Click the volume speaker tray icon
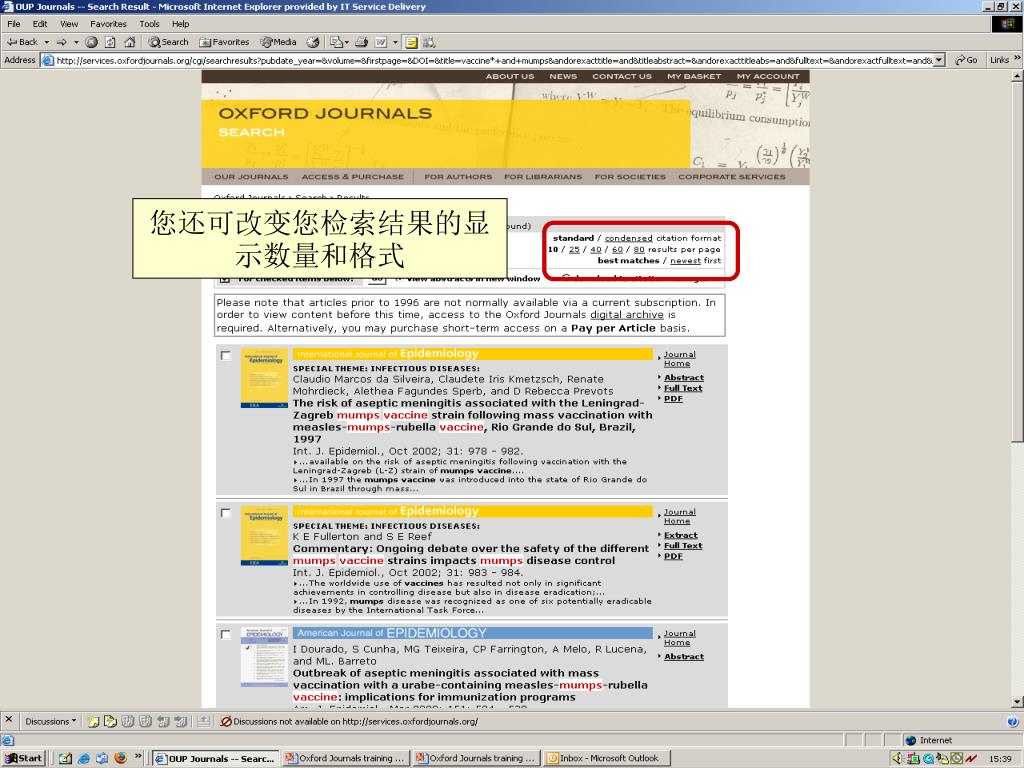Screen dimensions: 1024x768 coord(896,758)
